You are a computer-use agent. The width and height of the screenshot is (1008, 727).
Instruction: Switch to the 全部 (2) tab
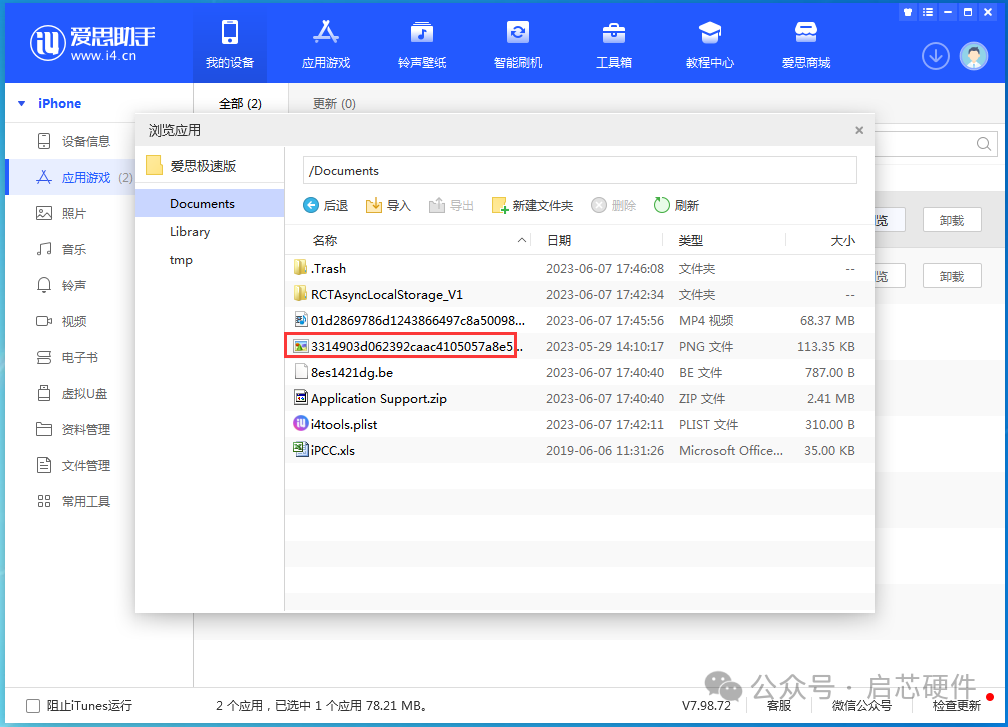[240, 103]
